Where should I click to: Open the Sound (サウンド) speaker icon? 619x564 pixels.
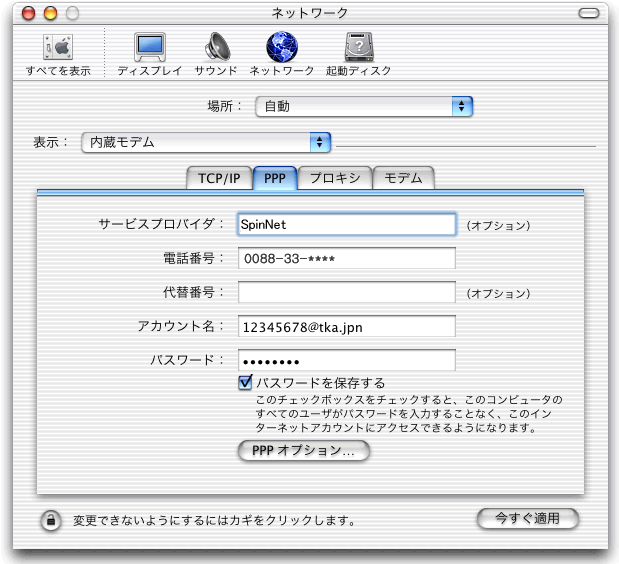(x=216, y=50)
